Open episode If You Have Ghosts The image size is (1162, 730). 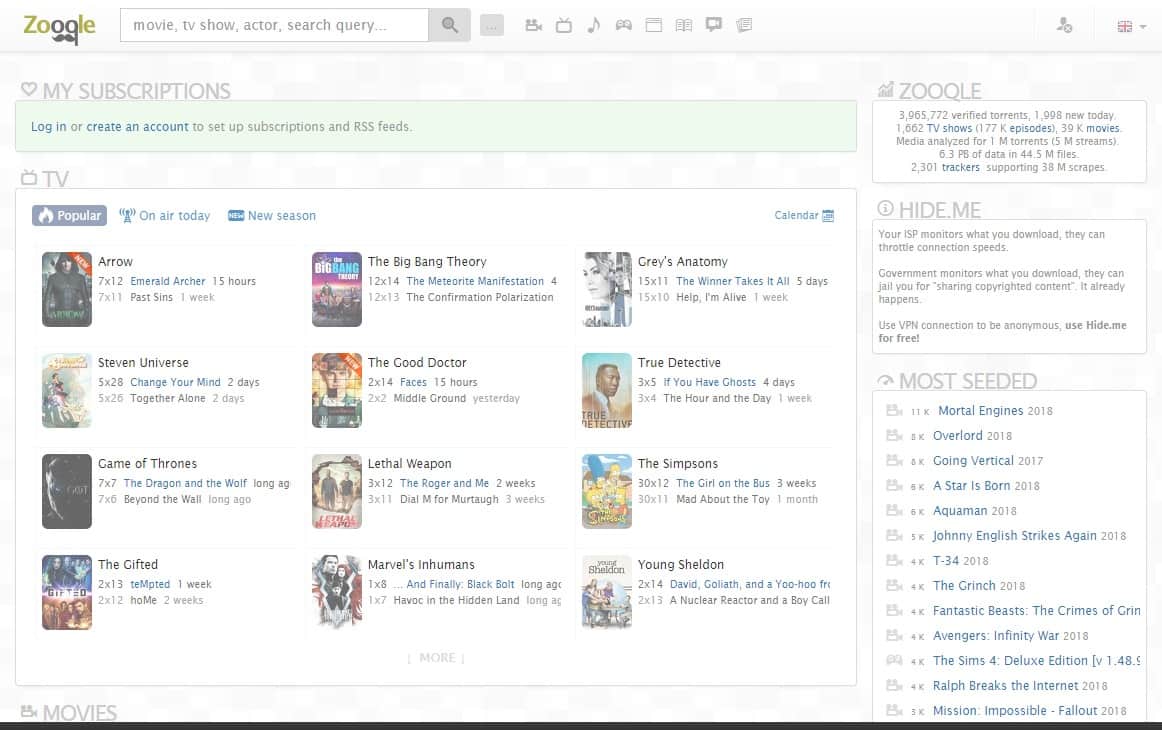(709, 382)
